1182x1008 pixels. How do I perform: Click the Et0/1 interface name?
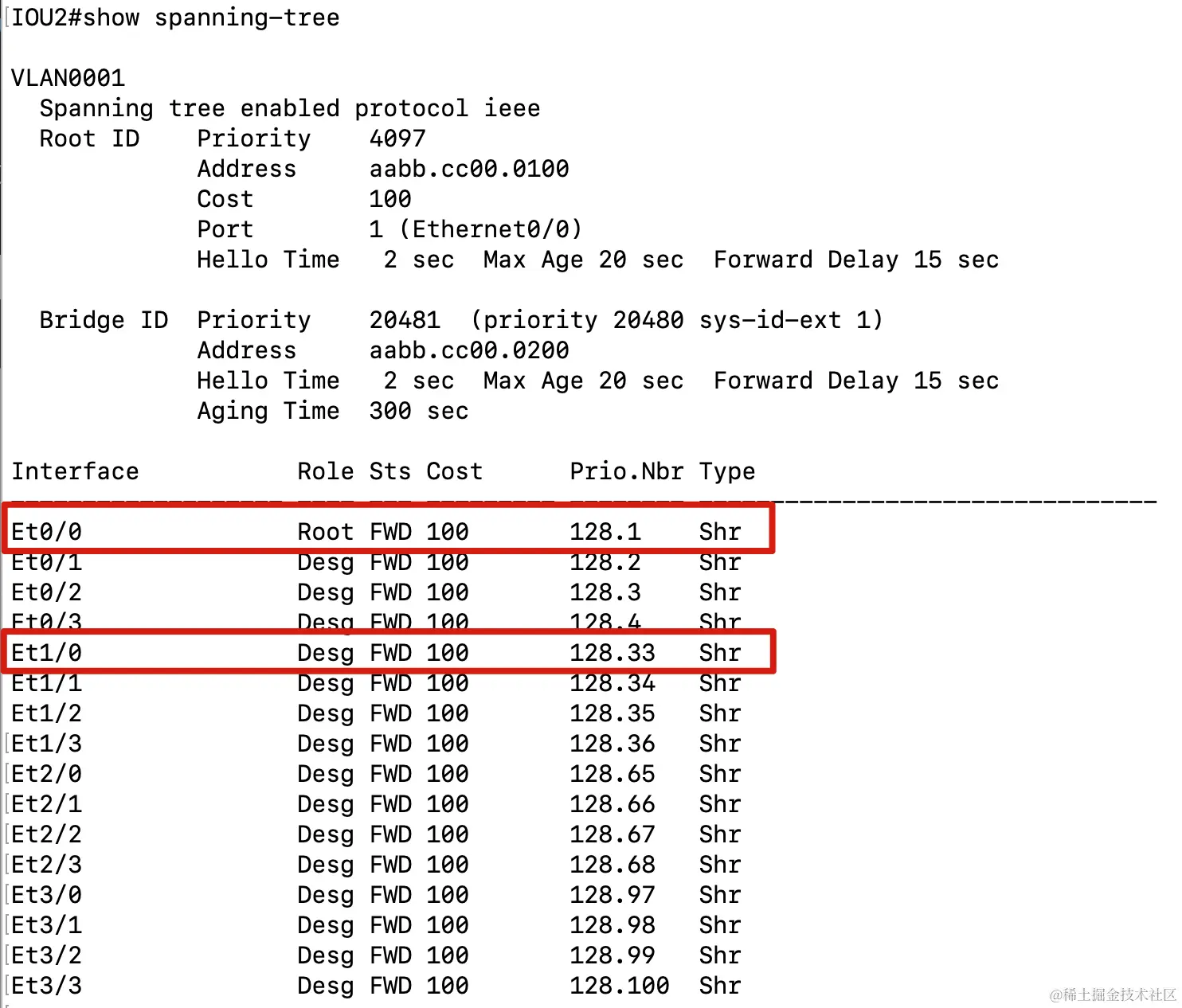[x=46, y=562]
